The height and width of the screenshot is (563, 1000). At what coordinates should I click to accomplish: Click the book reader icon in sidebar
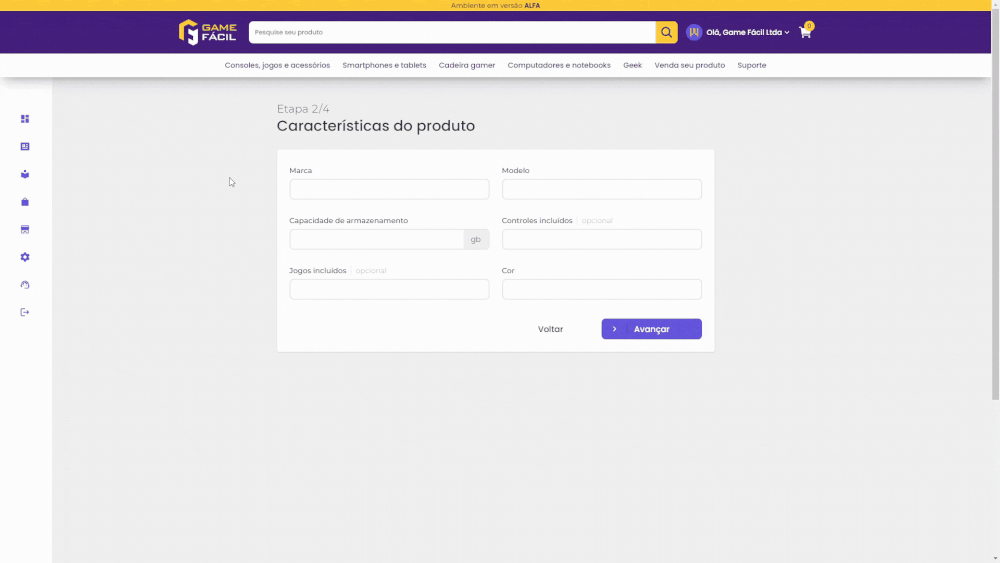click(x=25, y=174)
